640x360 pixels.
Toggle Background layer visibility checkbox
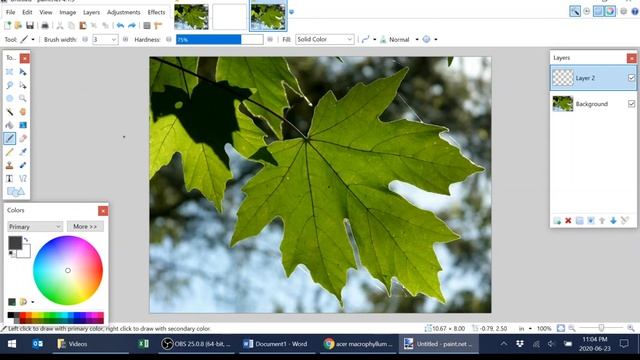pos(631,104)
